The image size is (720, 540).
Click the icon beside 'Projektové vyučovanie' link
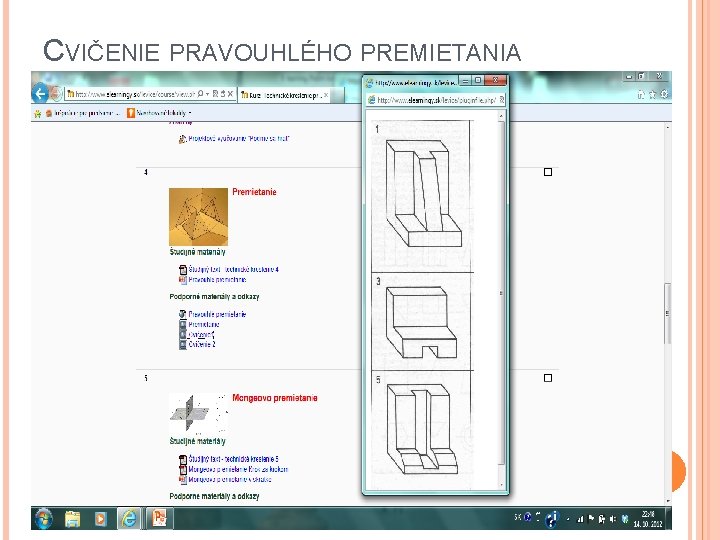(x=182, y=139)
